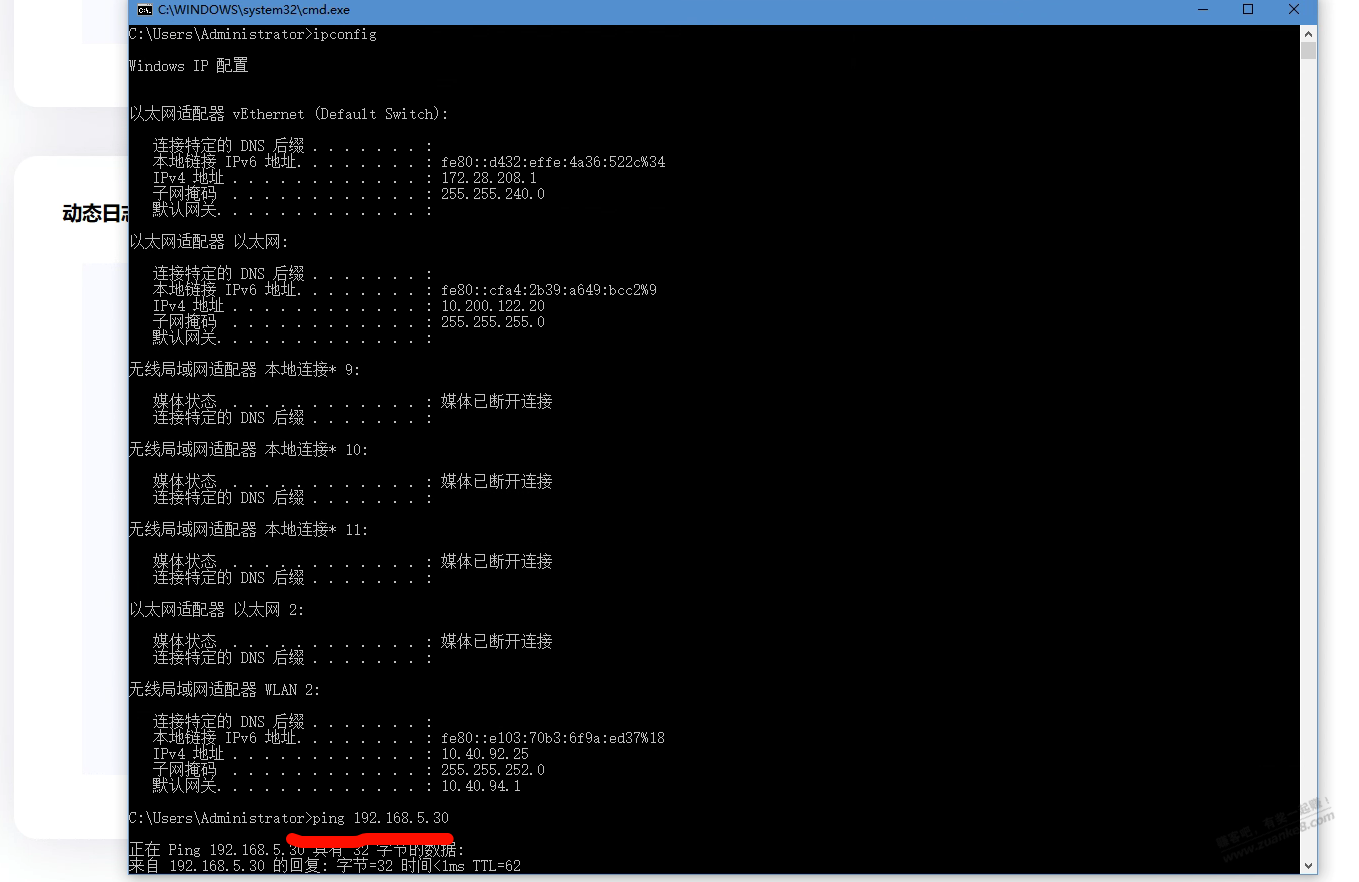Image resolution: width=1359 pixels, height=882 pixels.
Task: Click the IPv4 address 172.28.208.1
Action: (x=489, y=178)
